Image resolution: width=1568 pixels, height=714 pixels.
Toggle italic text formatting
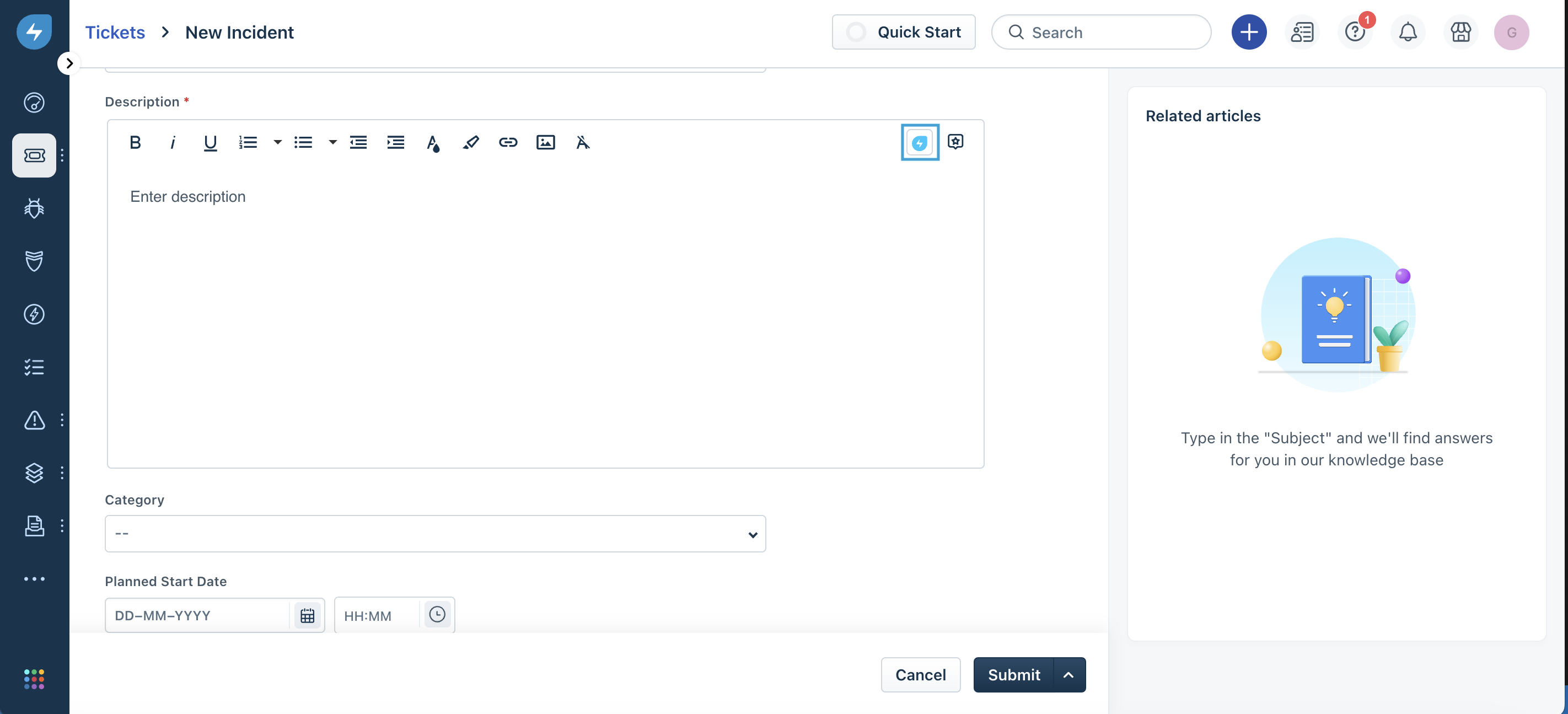click(172, 142)
